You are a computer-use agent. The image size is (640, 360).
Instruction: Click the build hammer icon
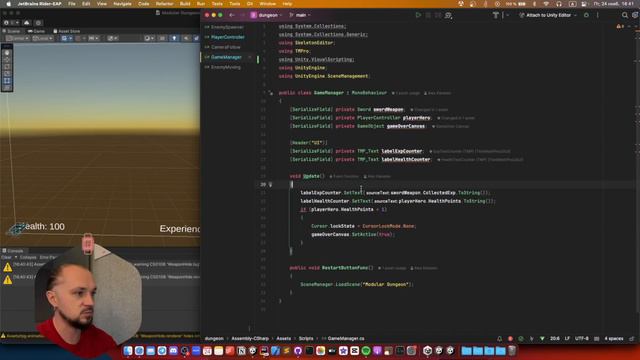point(496,15)
